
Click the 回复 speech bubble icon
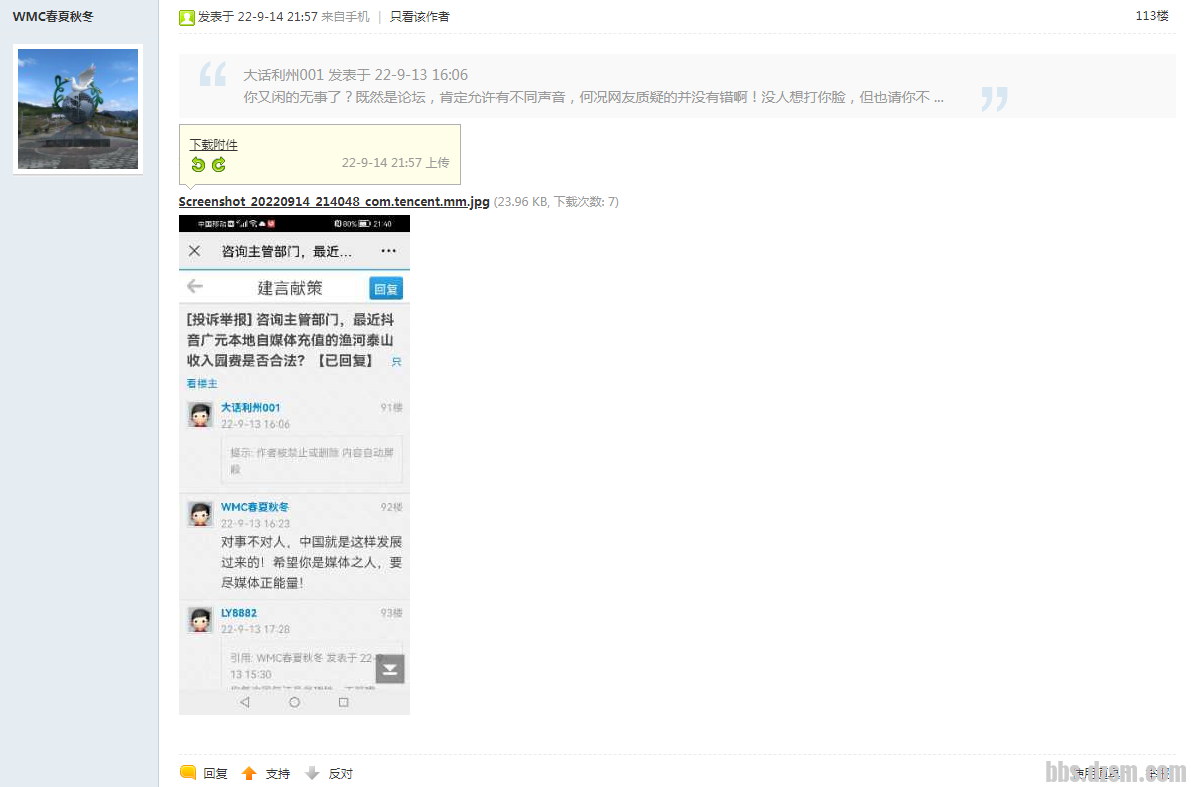tap(188, 773)
